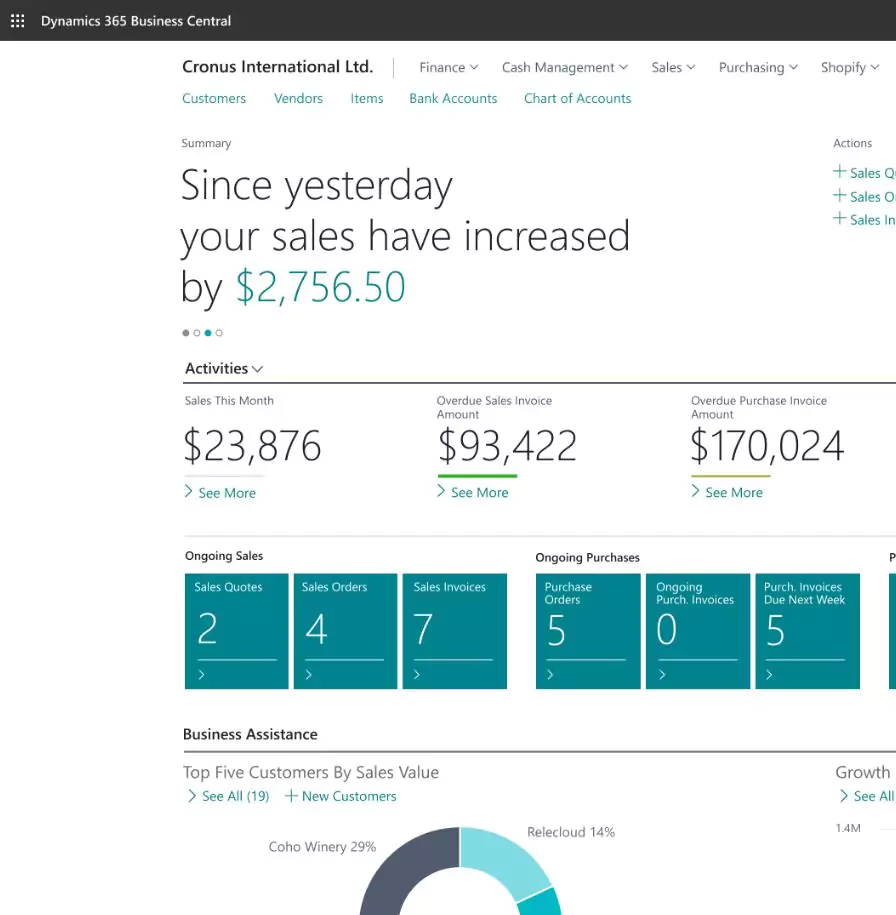Screen dimensions: 896x915
Task: Click the Coho Winery dark donut chart segment
Action: point(385,885)
